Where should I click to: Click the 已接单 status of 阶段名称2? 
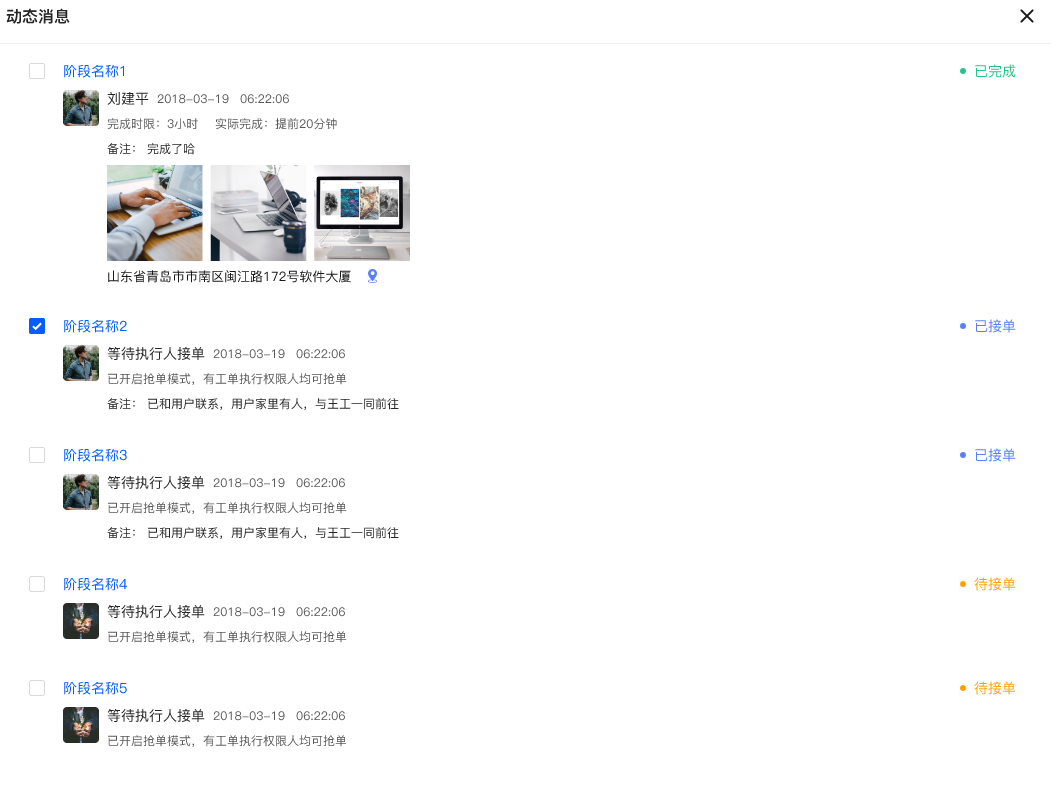pyautogui.click(x=988, y=326)
